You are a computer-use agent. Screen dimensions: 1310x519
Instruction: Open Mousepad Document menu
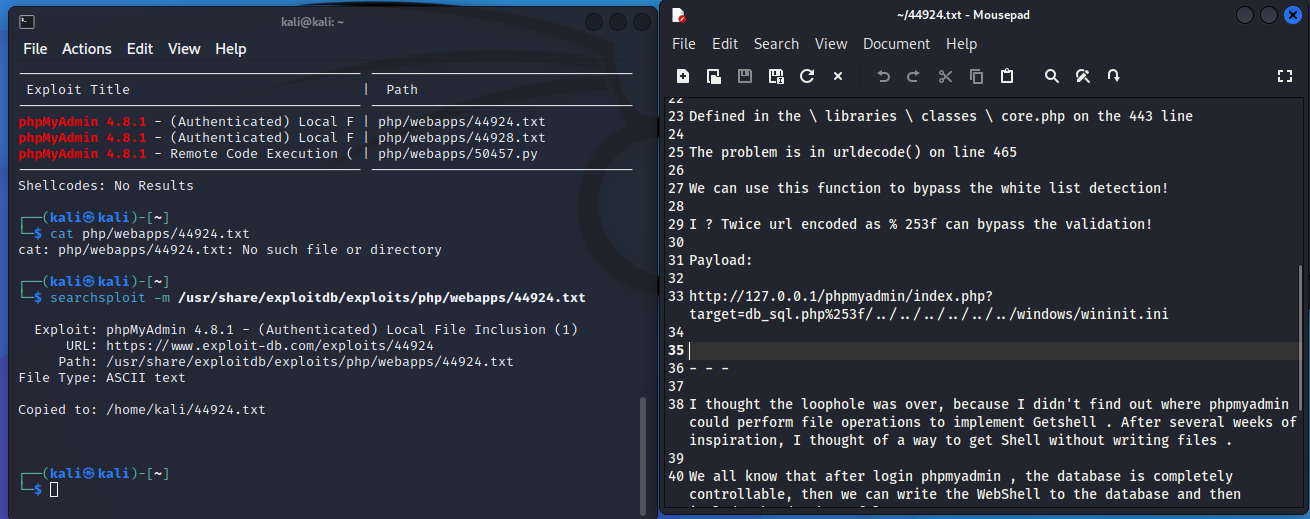click(x=897, y=44)
